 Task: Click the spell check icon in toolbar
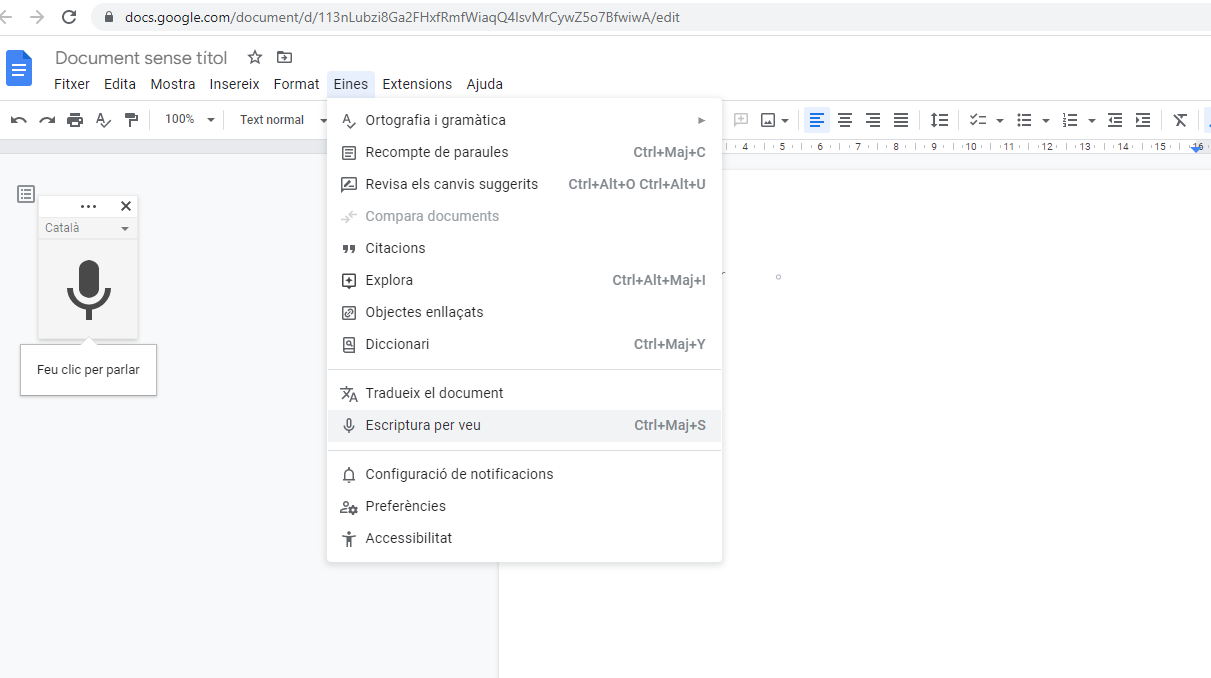click(103, 120)
